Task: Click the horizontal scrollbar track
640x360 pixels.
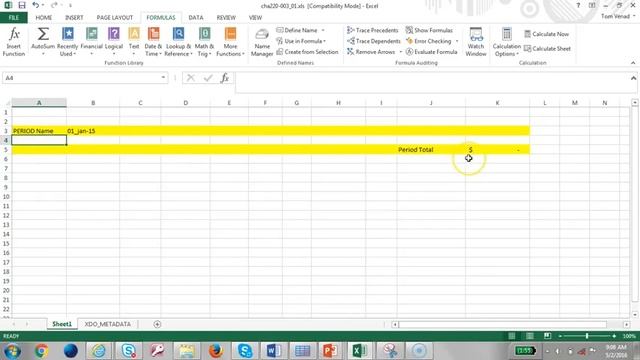Action: click(x=502, y=324)
